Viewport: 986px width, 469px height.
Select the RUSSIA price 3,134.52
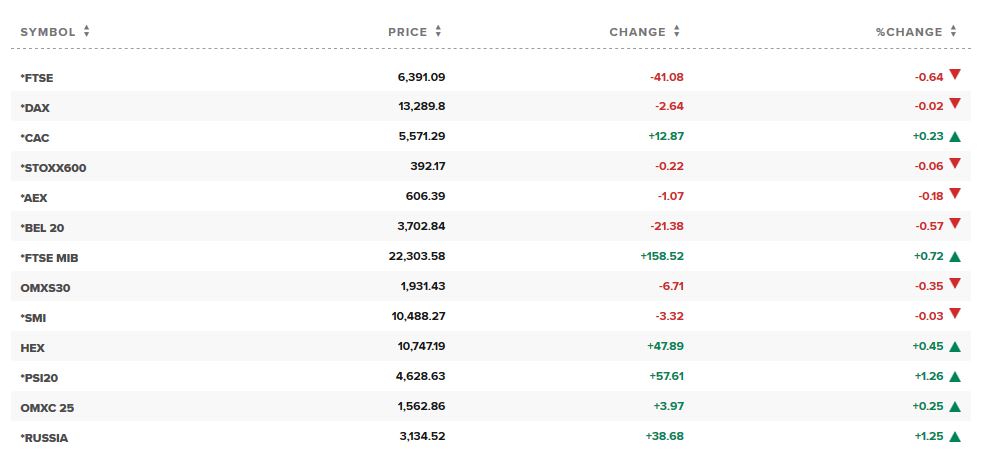(x=423, y=436)
